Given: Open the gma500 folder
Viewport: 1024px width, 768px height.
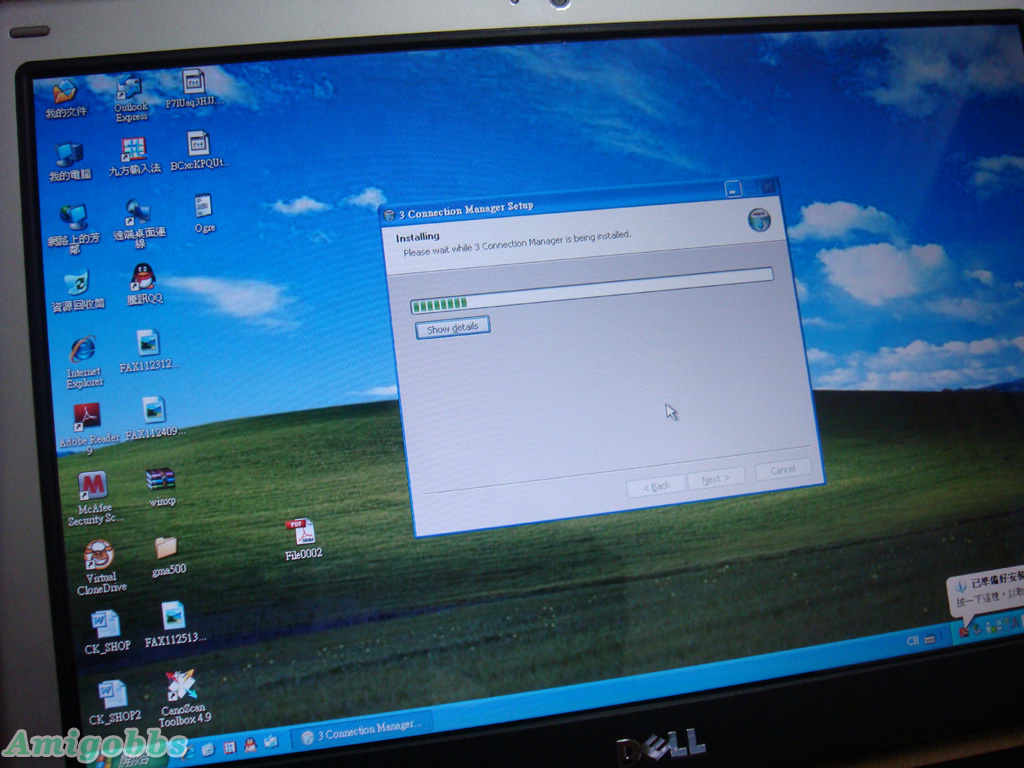Looking at the screenshot, I should (166, 548).
